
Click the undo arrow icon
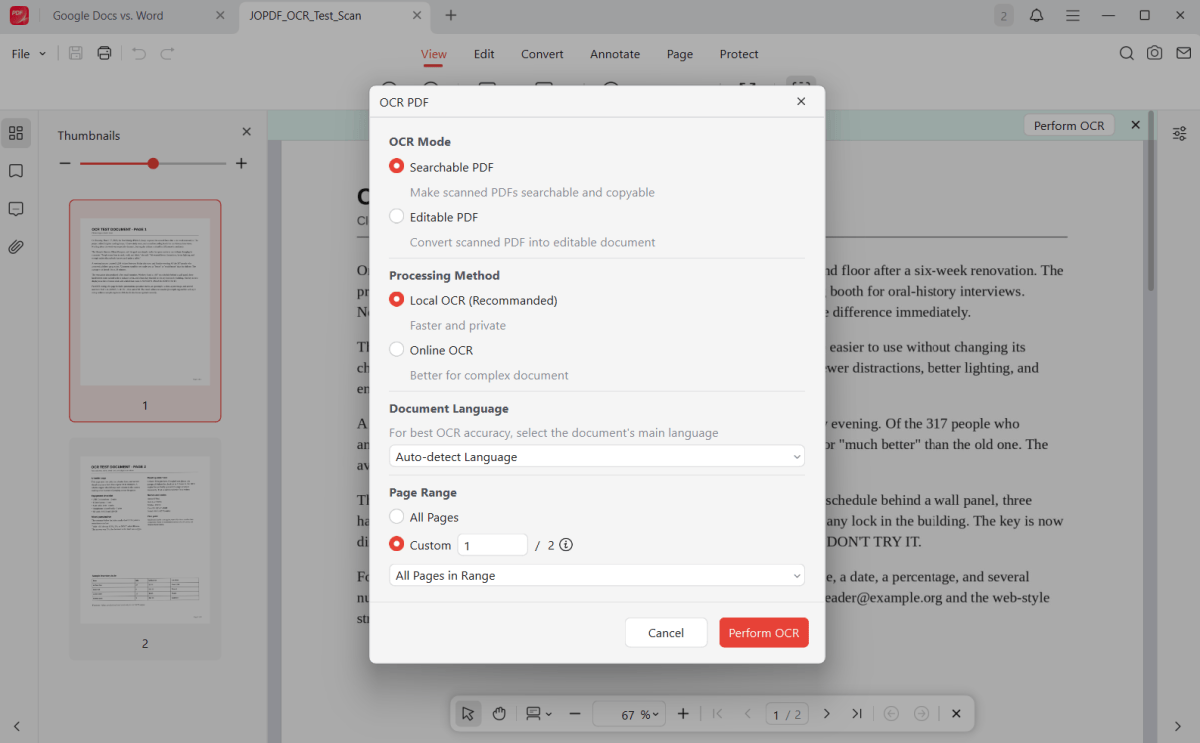pyautogui.click(x=139, y=54)
